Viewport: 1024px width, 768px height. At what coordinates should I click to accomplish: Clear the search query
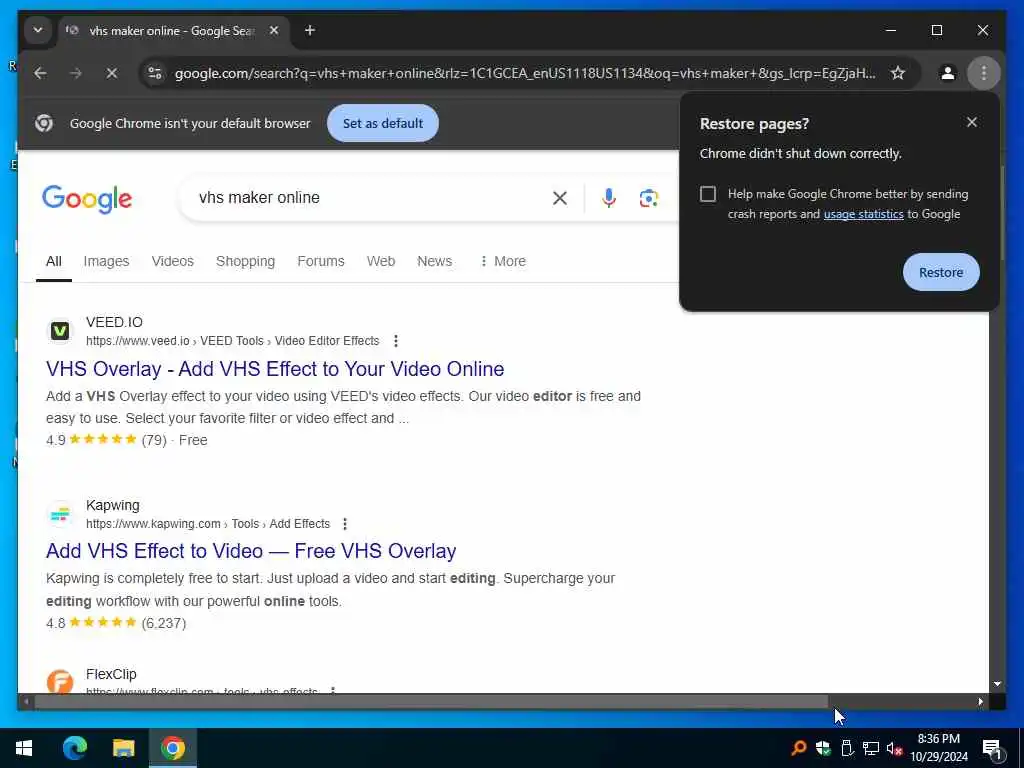(x=560, y=198)
